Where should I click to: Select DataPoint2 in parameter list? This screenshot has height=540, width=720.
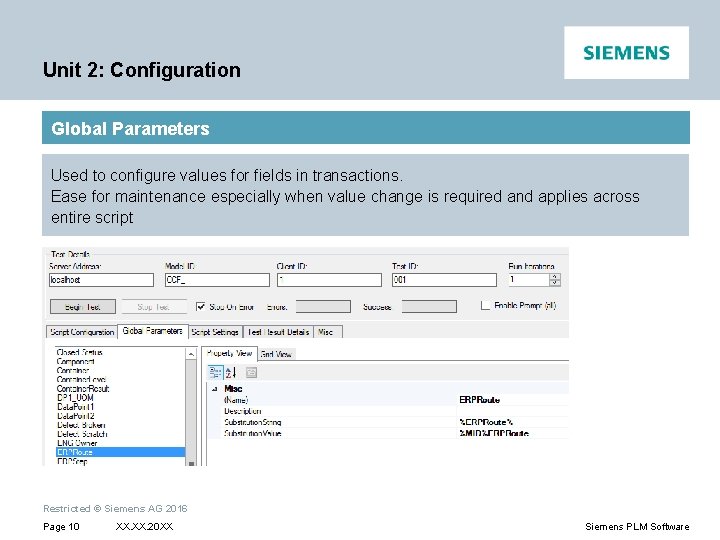point(75,416)
